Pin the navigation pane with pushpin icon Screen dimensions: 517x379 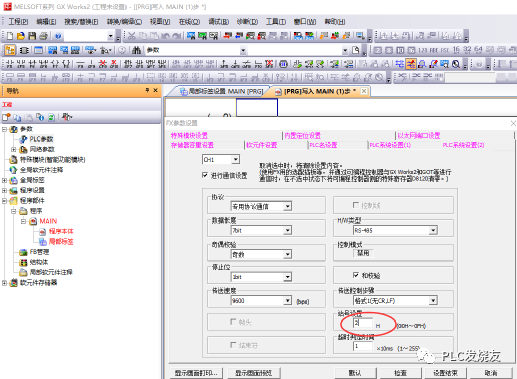point(147,90)
